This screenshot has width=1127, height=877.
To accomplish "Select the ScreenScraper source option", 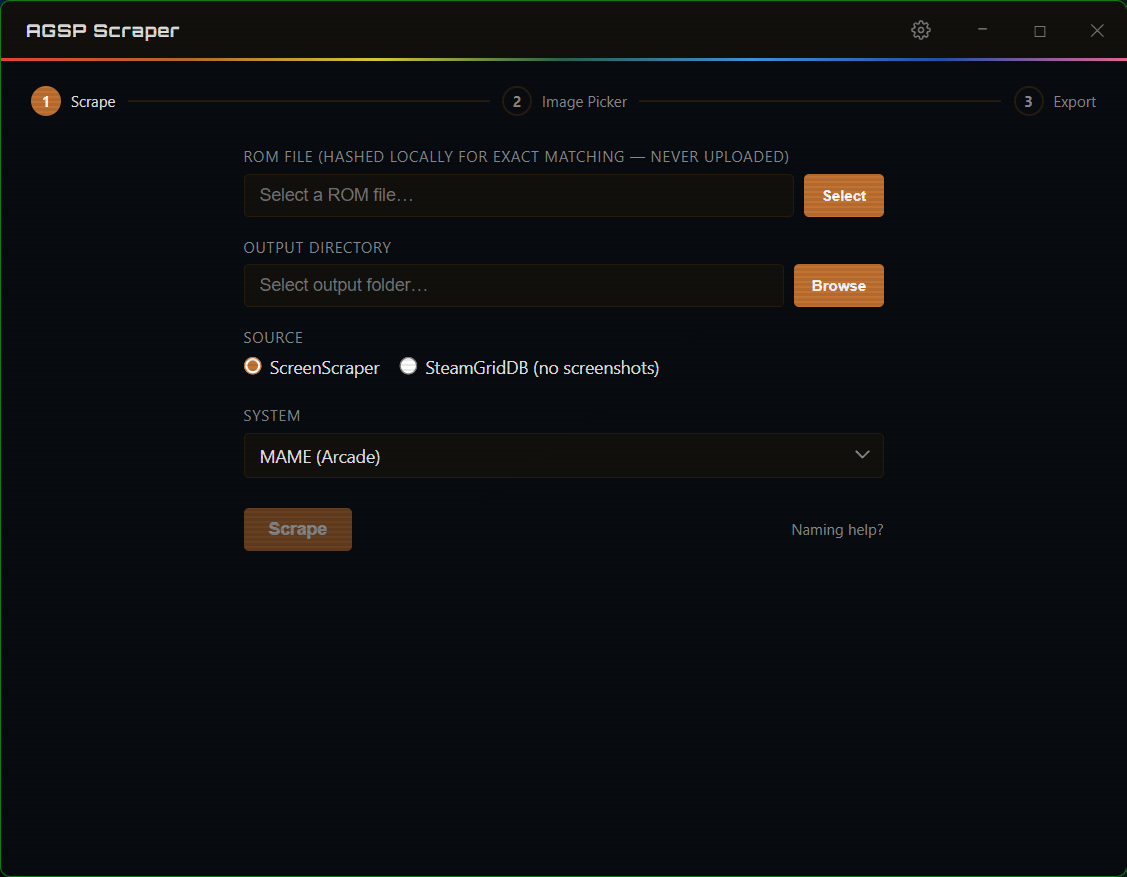I will click(x=252, y=366).
